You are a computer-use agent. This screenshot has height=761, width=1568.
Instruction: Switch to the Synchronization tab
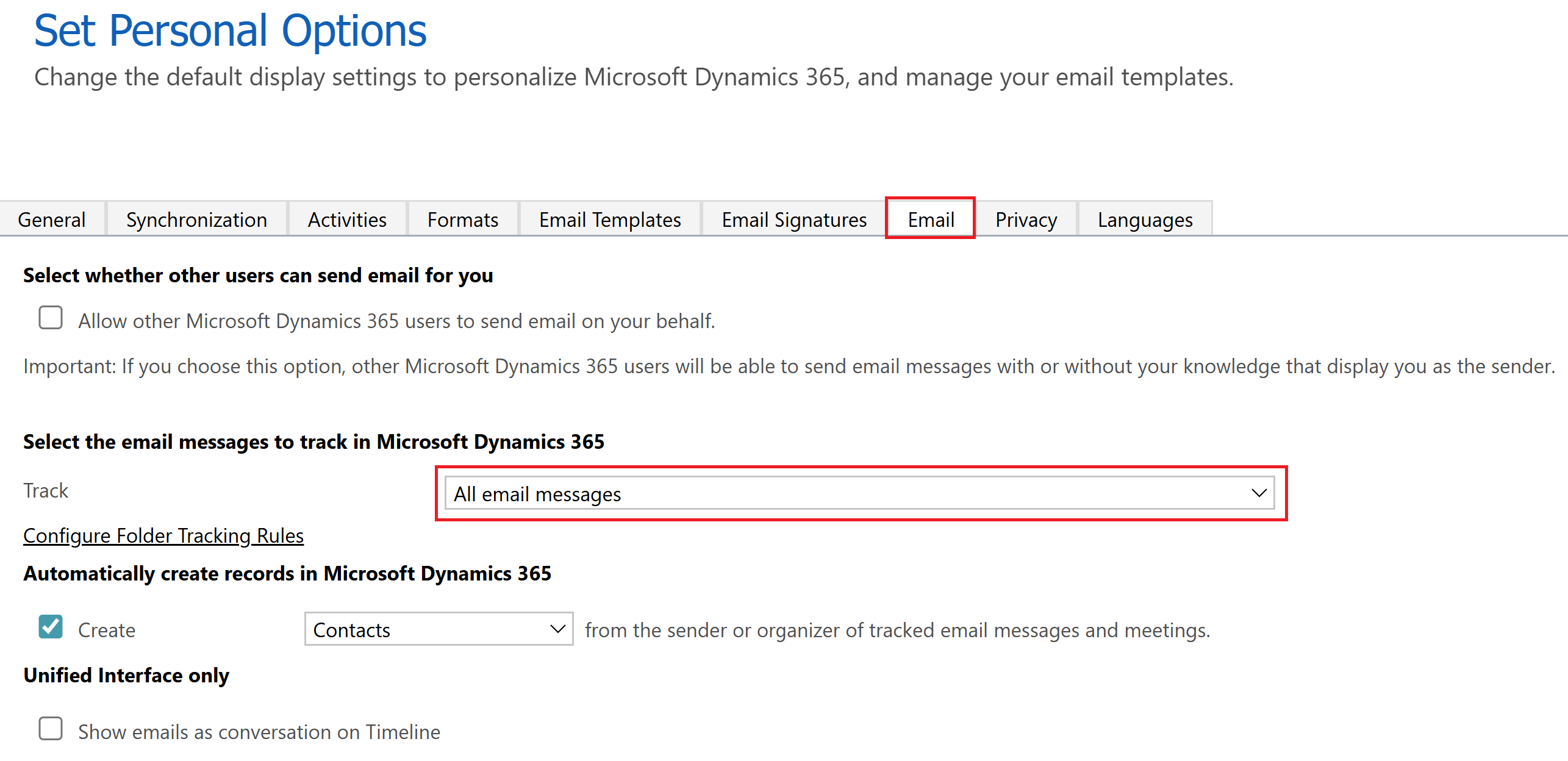[196, 220]
